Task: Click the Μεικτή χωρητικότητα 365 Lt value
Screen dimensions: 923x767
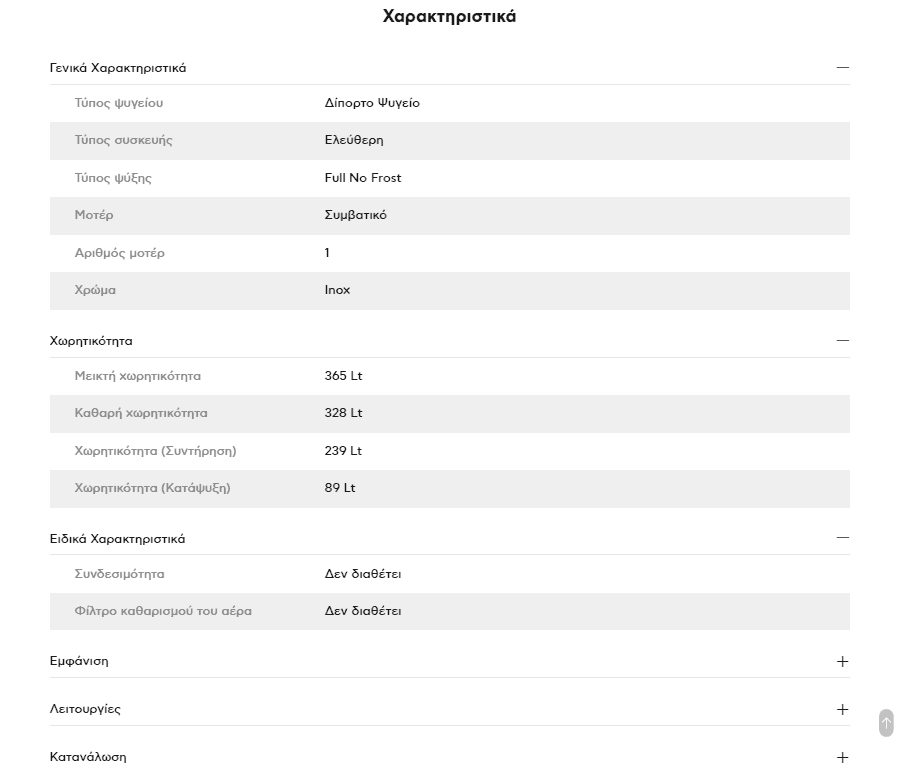Action: (343, 376)
